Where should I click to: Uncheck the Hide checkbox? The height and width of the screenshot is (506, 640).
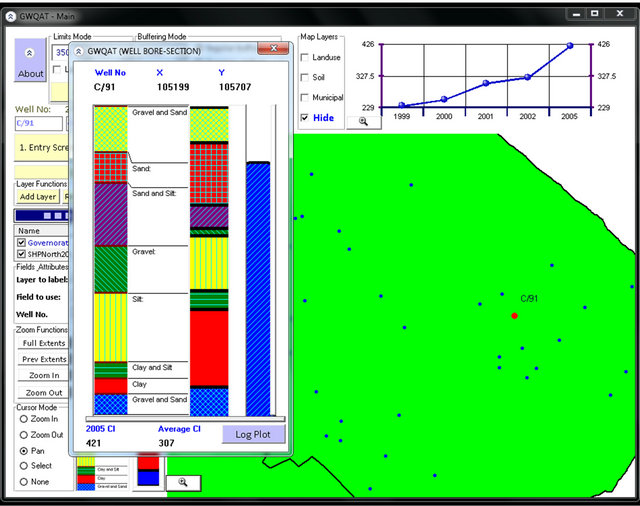(x=306, y=118)
